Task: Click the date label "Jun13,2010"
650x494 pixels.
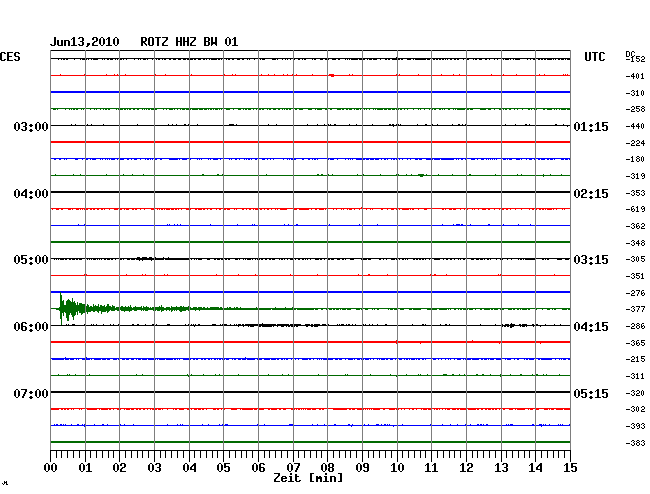Action: pyautogui.click(x=85, y=42)
